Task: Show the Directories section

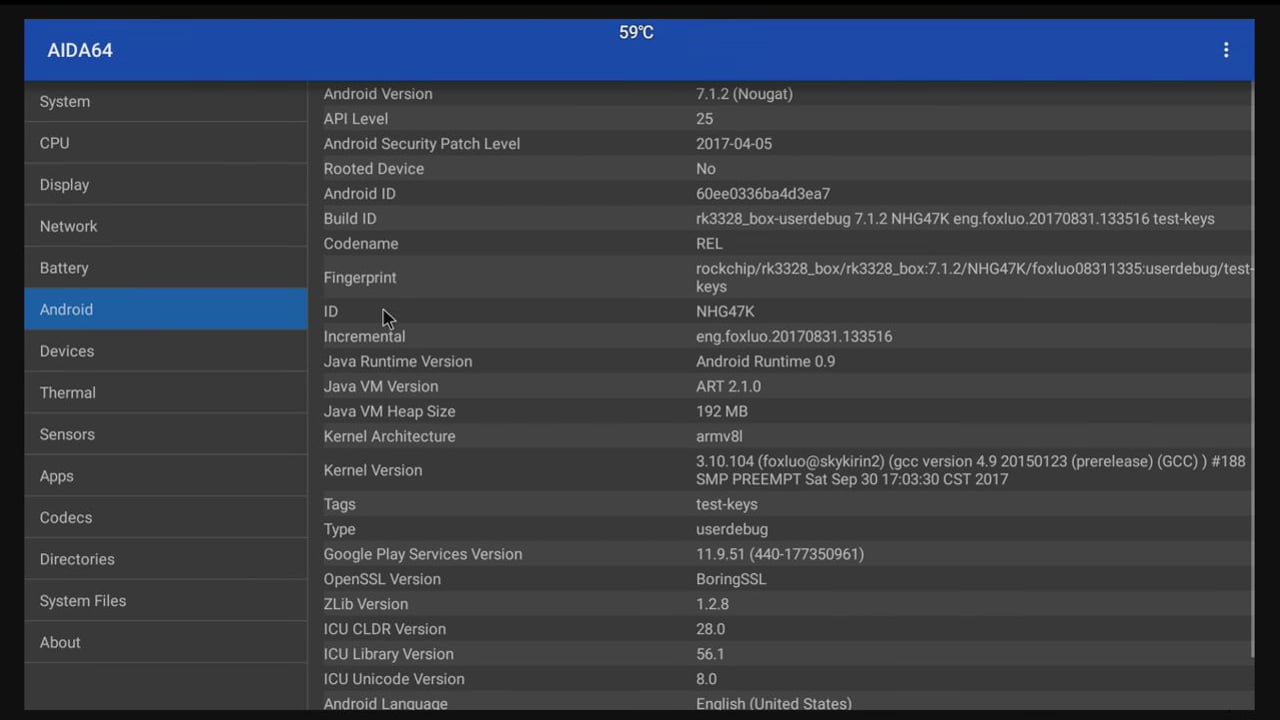Action: 77,559
